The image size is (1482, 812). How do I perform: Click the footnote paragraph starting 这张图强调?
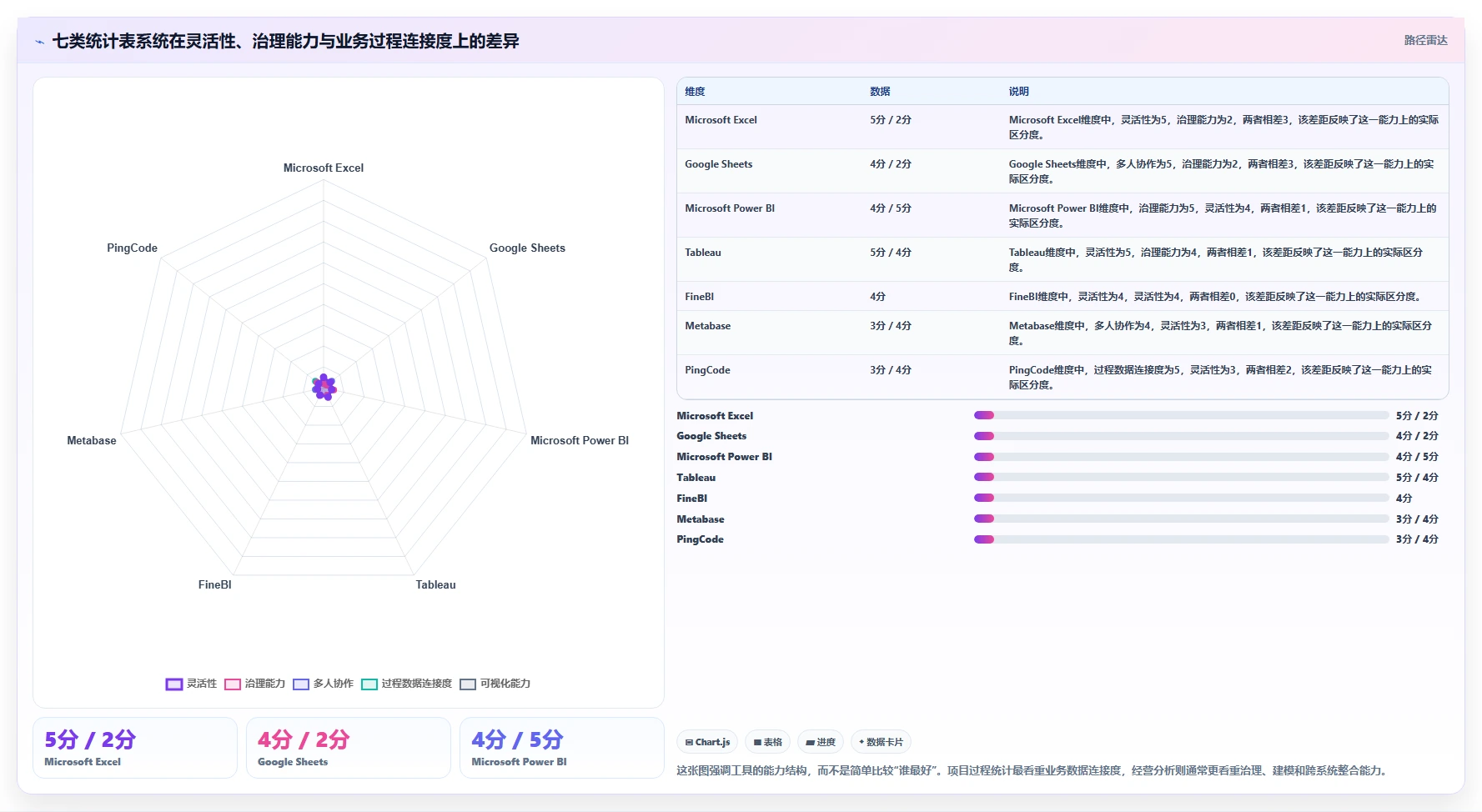[x=1034, y=770]
